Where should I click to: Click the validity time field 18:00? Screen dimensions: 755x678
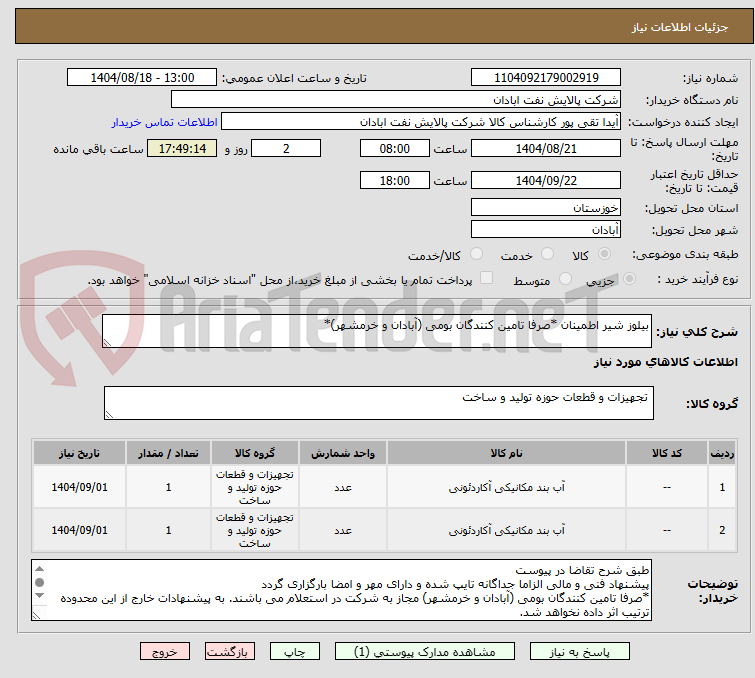[x=395, y=180]
